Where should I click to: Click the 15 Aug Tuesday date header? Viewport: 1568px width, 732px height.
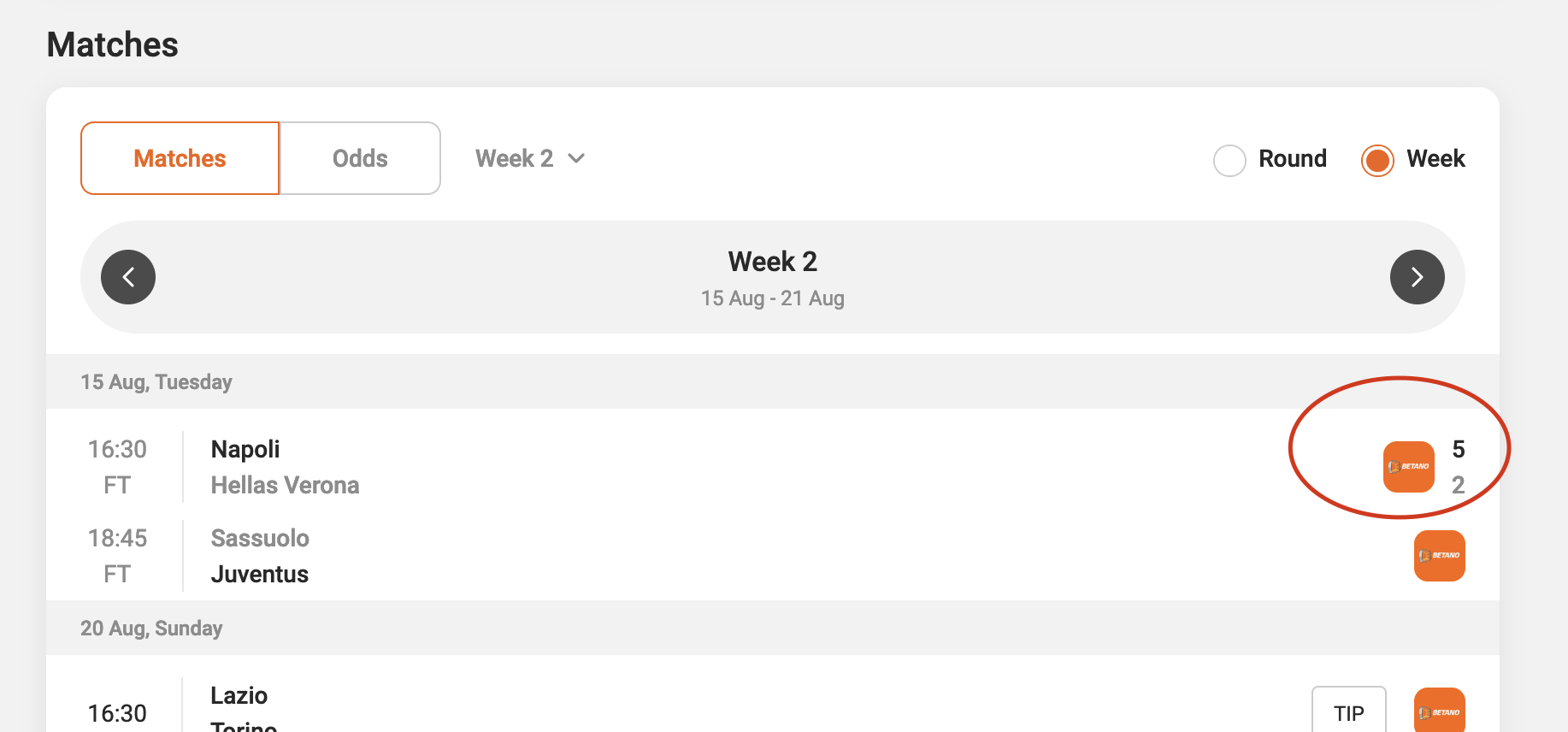point(156,381)
